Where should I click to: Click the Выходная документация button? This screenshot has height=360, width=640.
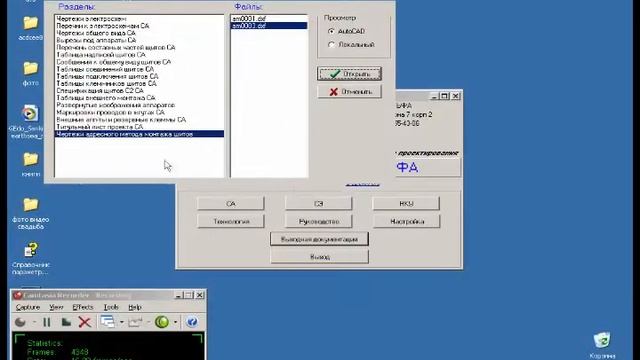click(319, 239)
